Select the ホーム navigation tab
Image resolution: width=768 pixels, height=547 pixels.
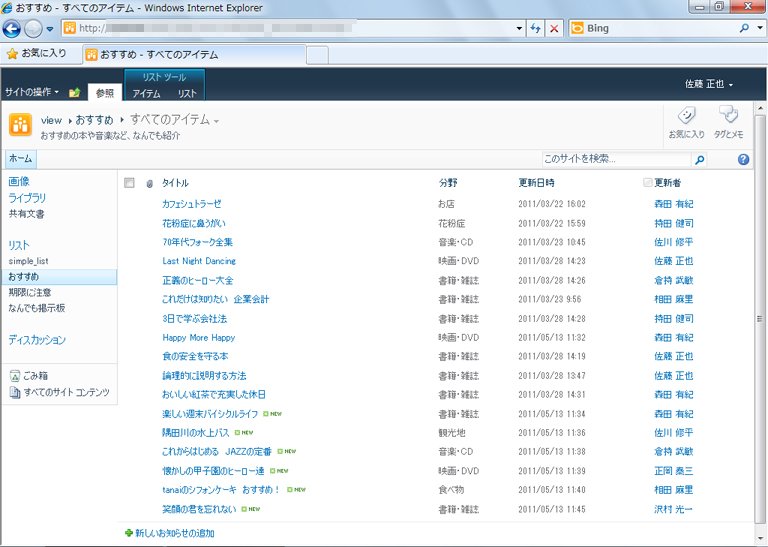click(21, 159)
